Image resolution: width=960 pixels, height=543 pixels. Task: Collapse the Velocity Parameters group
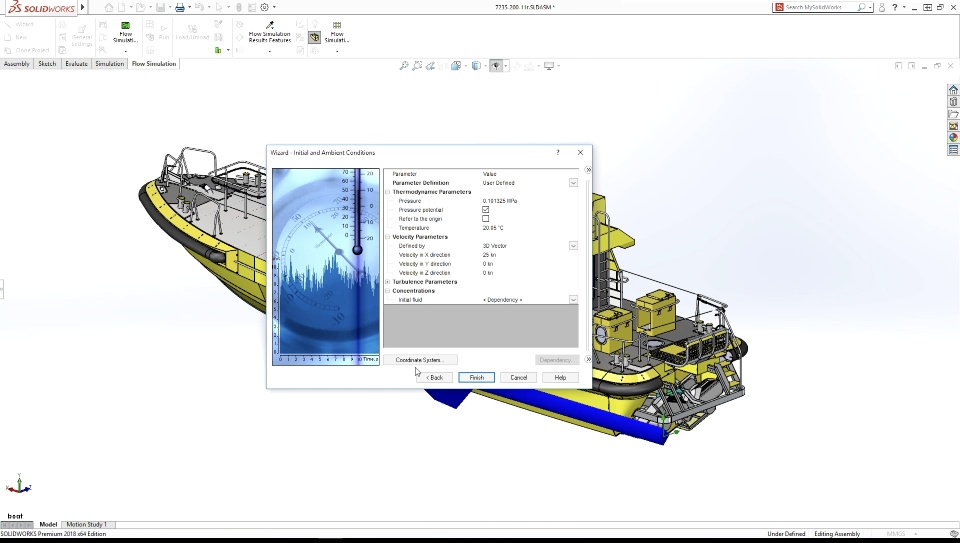tap(388, 237)
